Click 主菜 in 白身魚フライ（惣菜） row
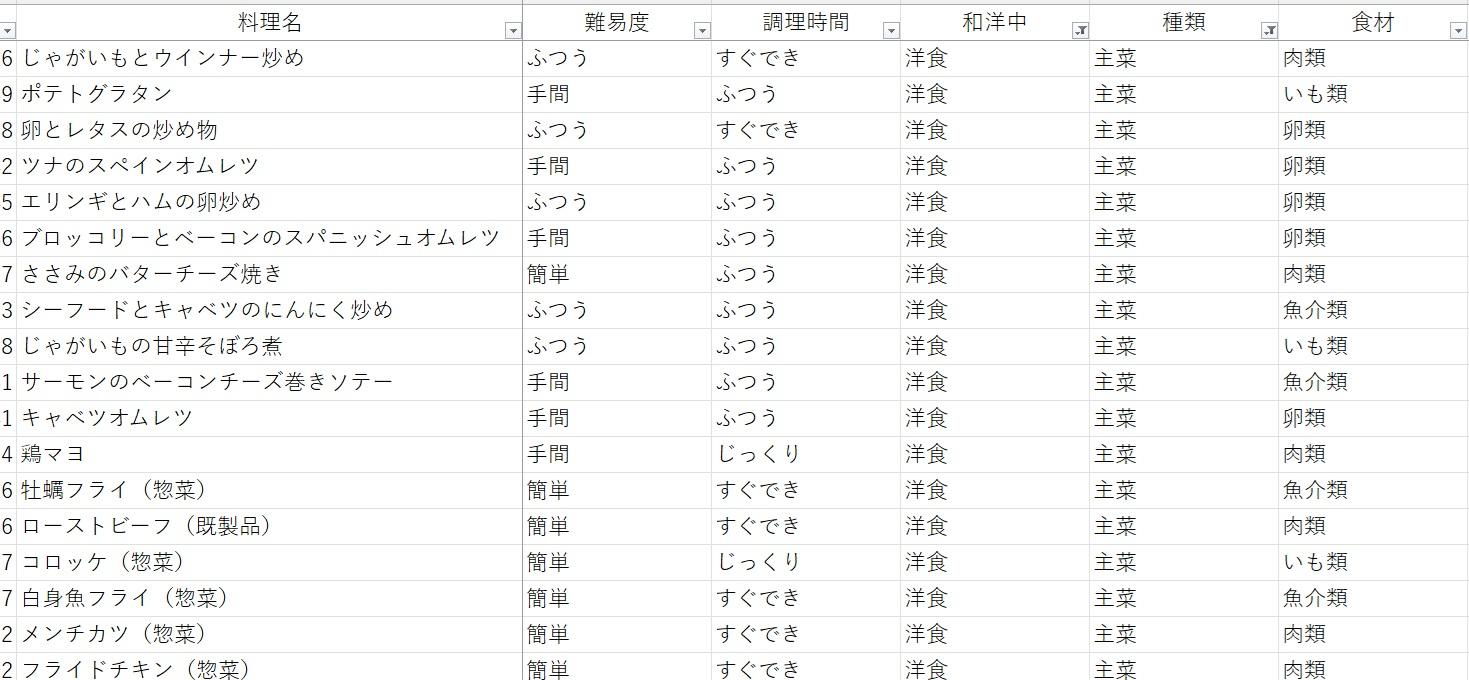The width and height of the screenshot is (1469, 680). 1115,598
